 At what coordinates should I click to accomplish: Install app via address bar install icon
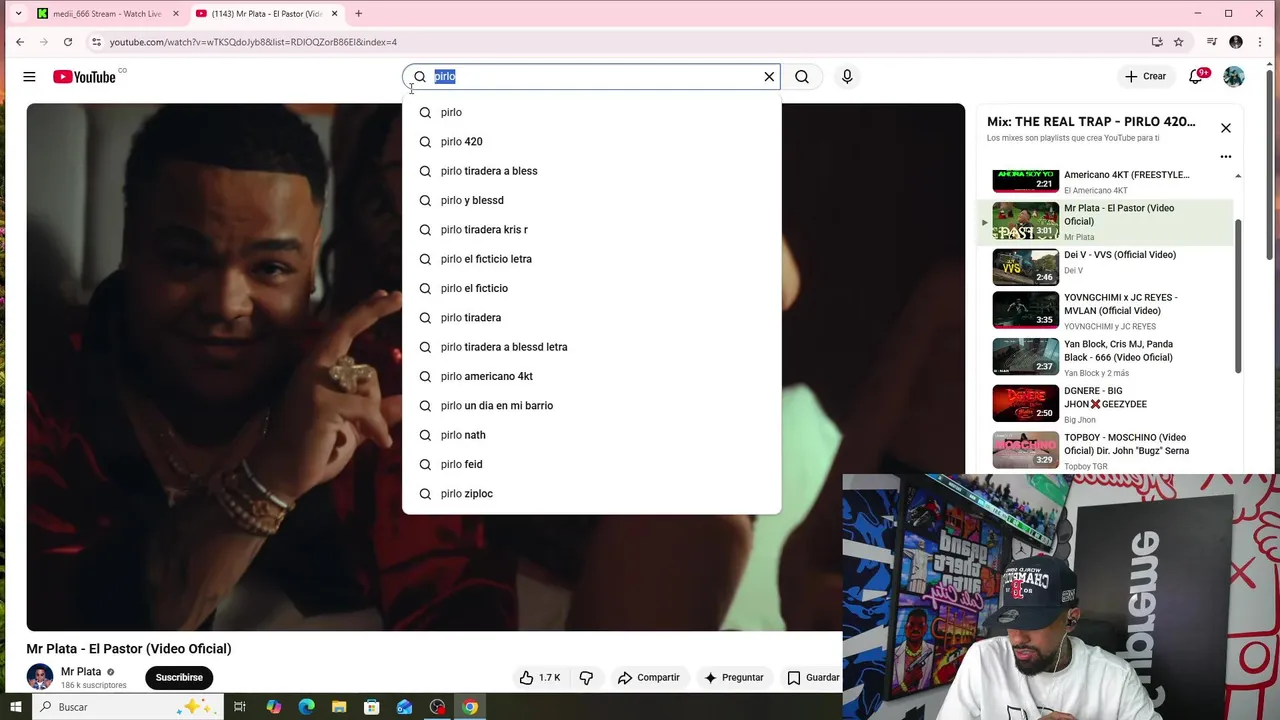(x=1157, y=42)
